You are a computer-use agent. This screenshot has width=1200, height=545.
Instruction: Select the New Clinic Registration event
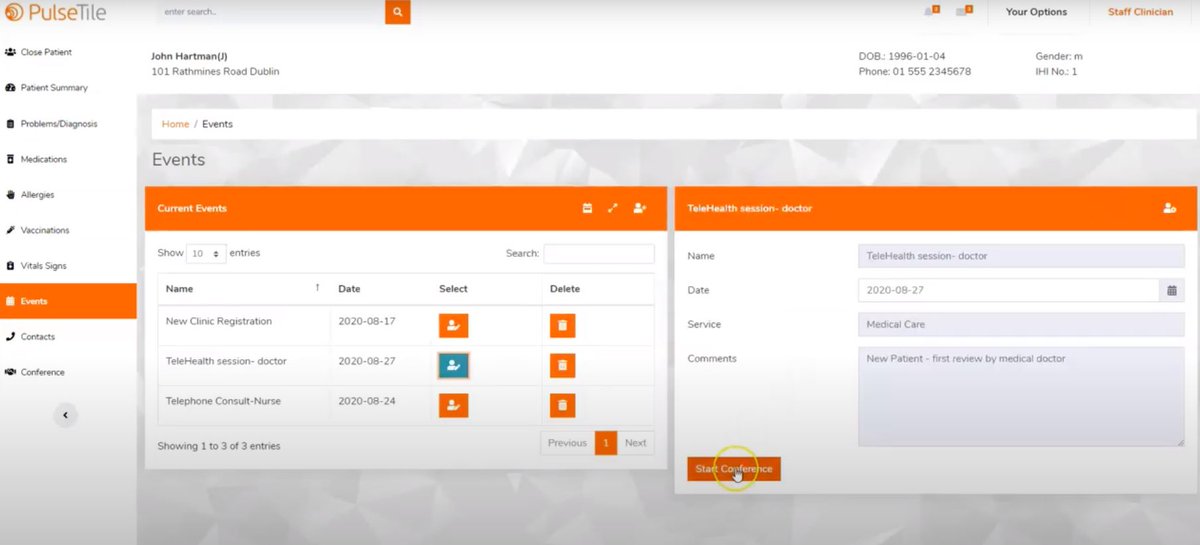[453, 325]
